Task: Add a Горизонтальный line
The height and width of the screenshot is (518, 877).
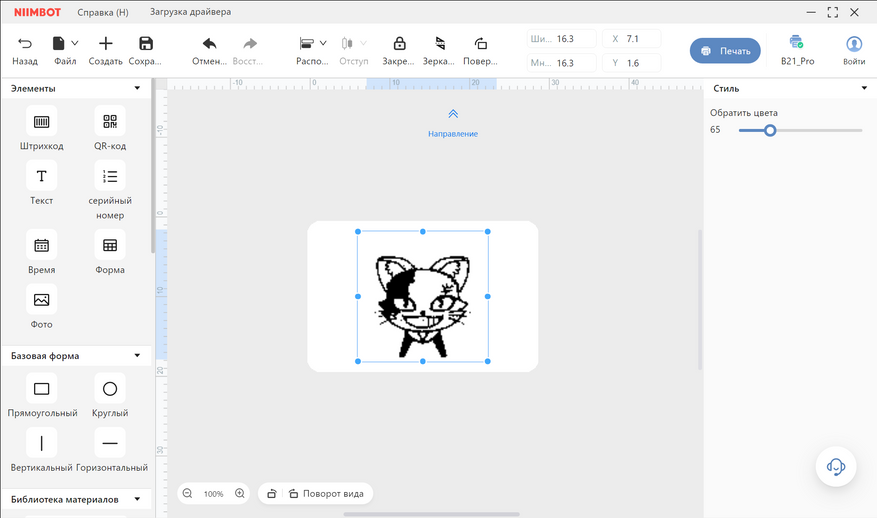Action: point(110,443)
